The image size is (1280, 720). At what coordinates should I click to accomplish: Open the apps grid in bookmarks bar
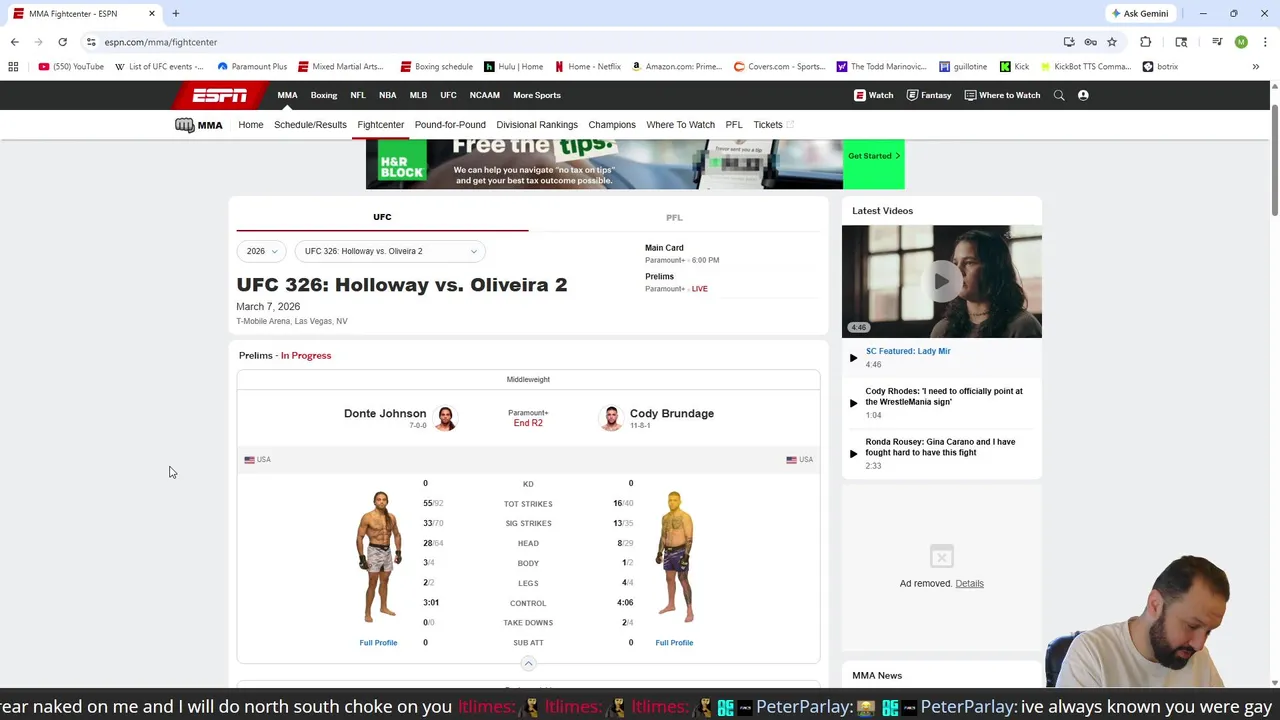13,67
